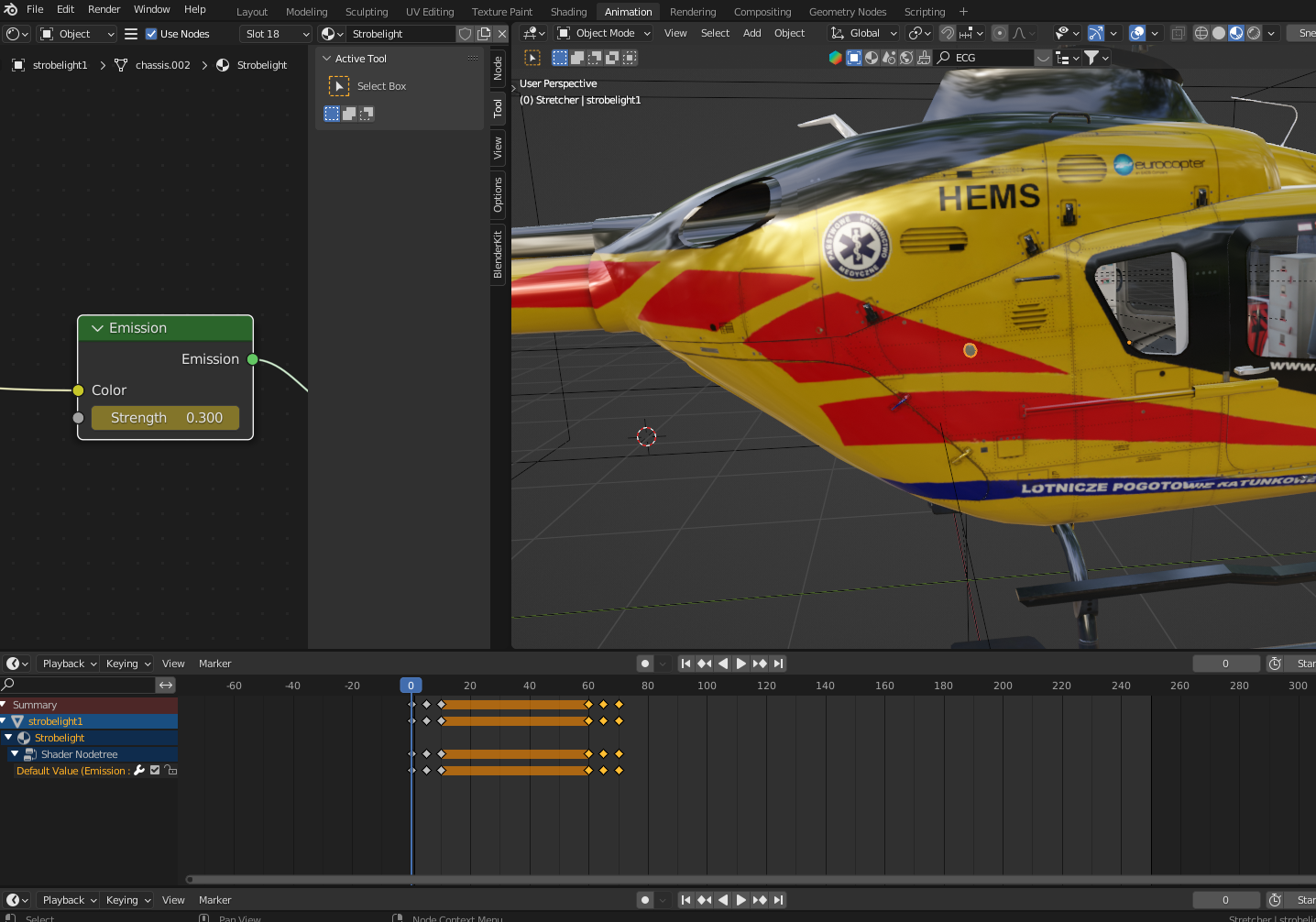Screen dimensions: 1316x922
Task: Open the Object Mode dropdown
Action: click(604, 33)
